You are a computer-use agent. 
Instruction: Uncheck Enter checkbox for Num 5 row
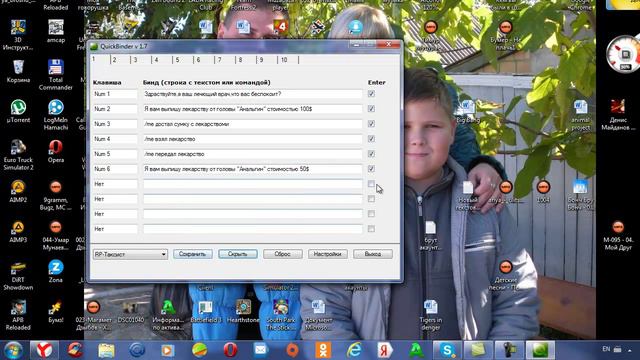pos(371,154)
